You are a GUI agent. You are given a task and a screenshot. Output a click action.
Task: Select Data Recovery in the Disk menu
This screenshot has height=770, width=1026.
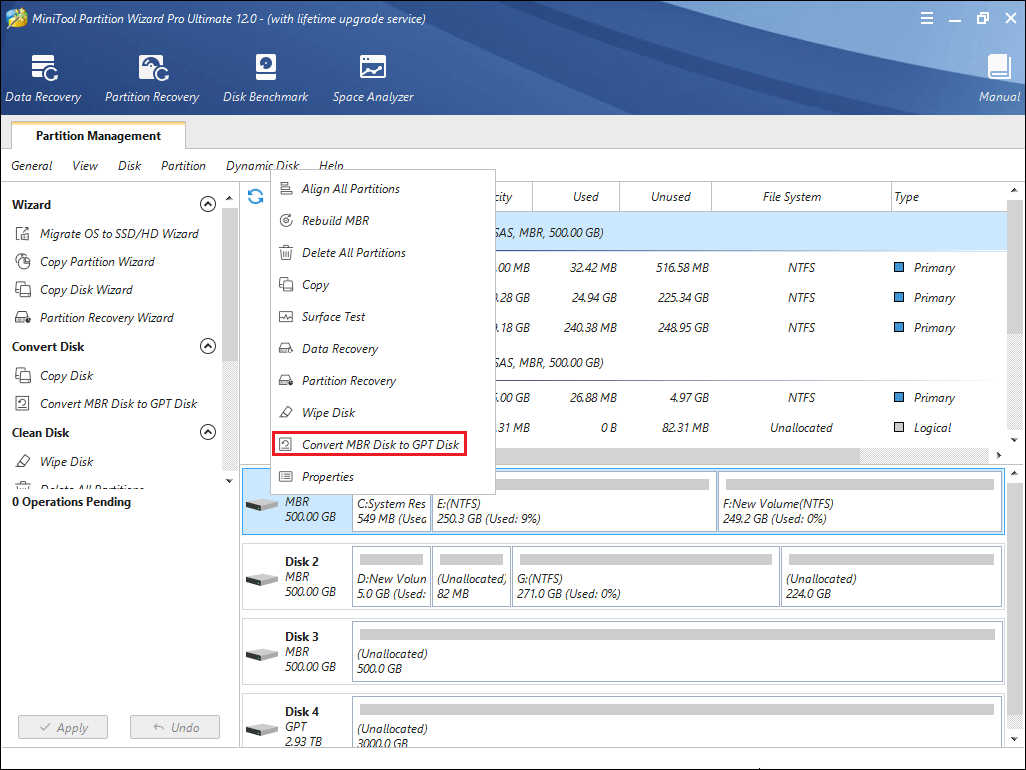coord(383,349)
